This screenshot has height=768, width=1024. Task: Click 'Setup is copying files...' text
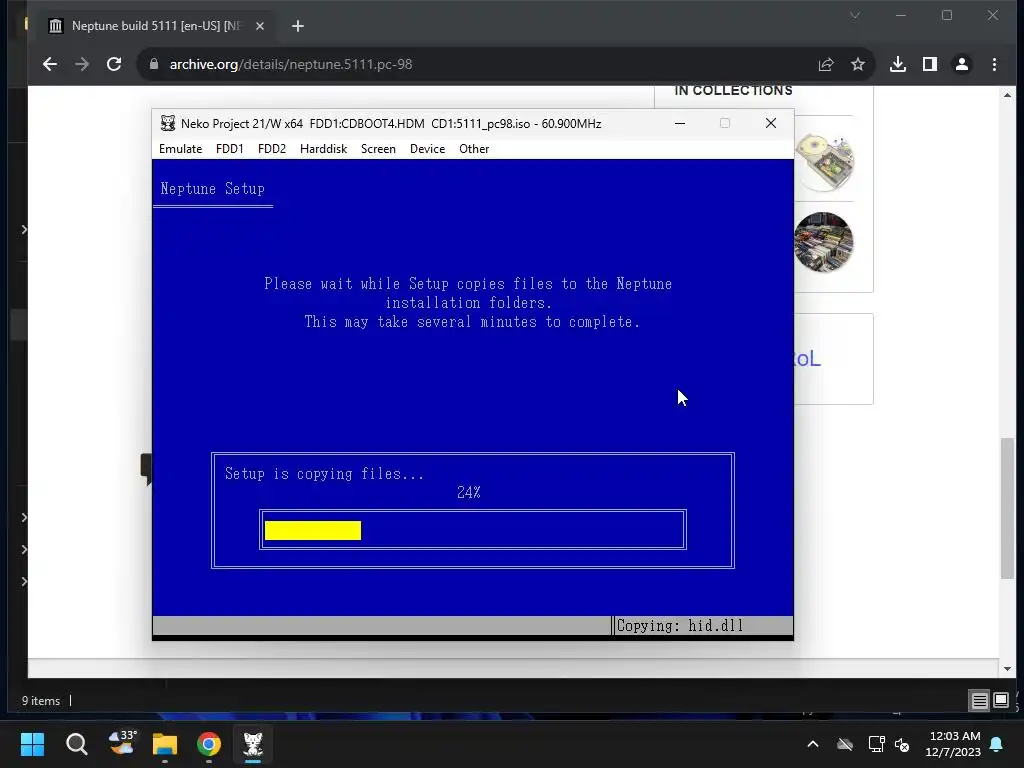pyautogui.click(x=324, y=473)
